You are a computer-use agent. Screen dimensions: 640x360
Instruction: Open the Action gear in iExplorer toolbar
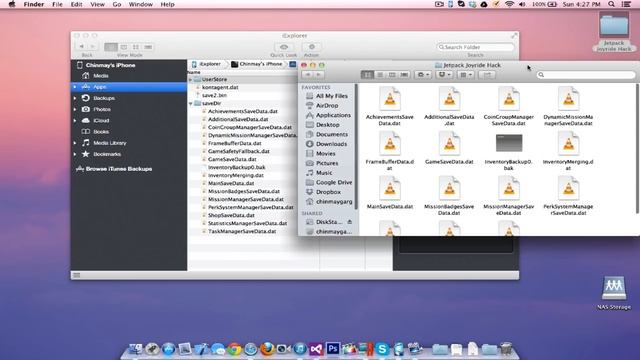pos(311,47)
